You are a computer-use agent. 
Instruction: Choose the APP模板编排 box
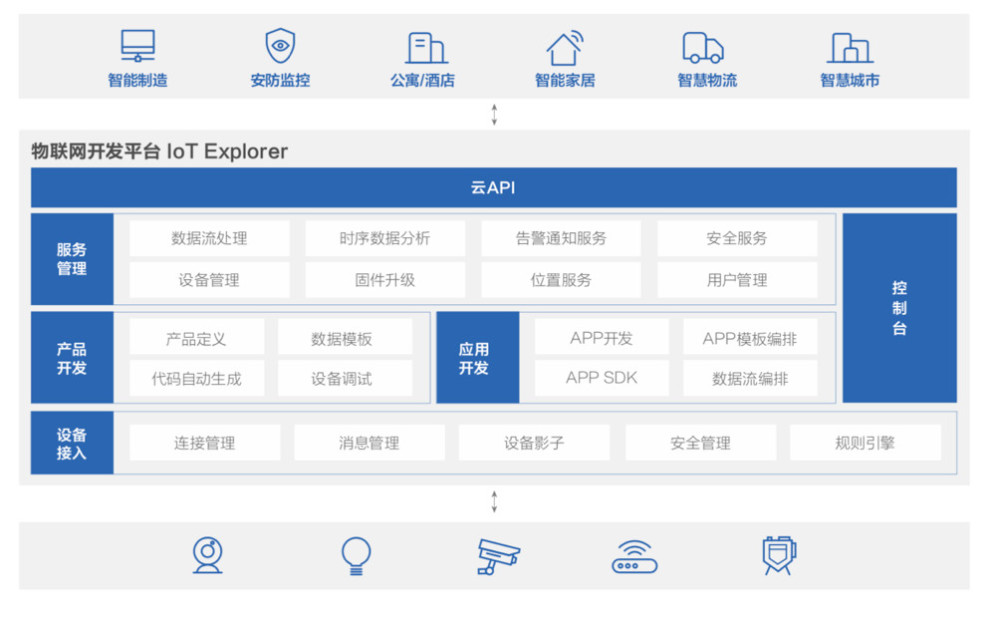point(750,337)
